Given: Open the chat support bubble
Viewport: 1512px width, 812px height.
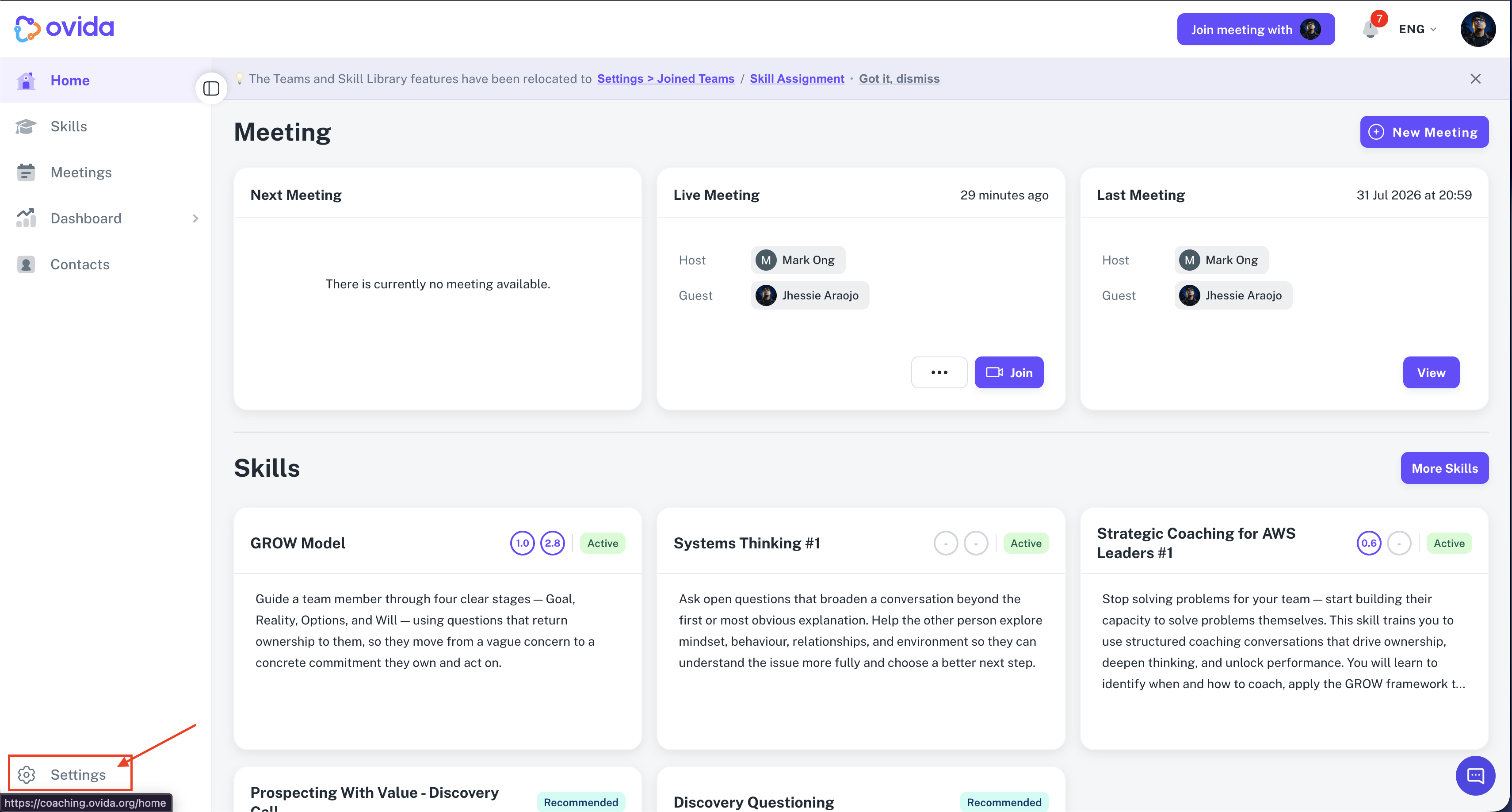Looking at the screenshot, I should [1475, 776].
